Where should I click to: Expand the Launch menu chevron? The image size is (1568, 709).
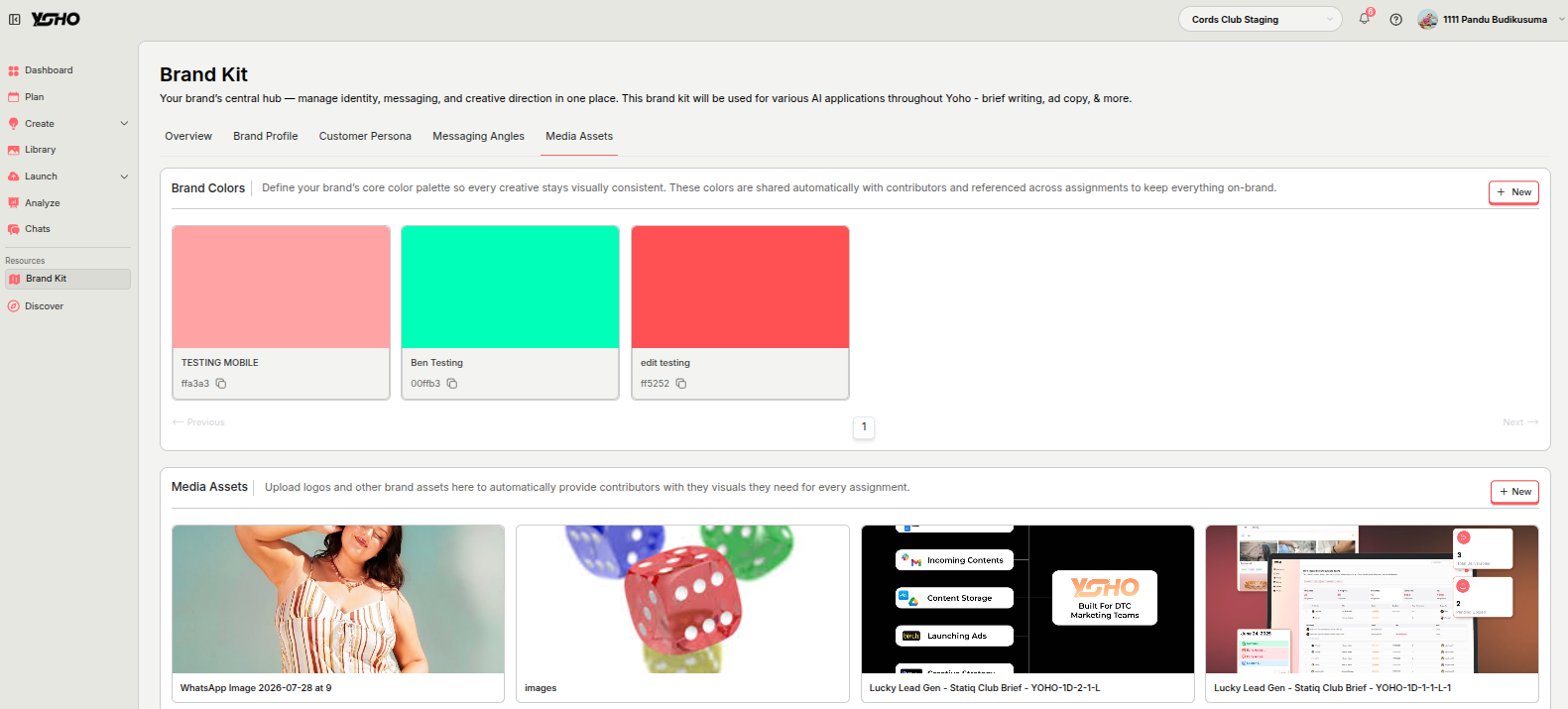[124, 177]
